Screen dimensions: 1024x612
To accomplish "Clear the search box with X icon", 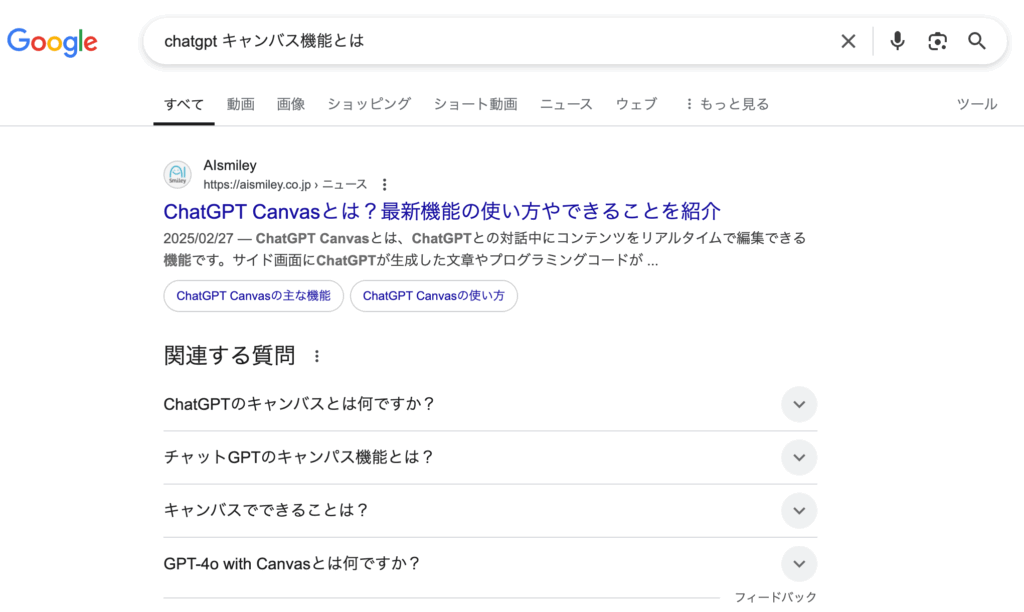I will click(848, 41).
